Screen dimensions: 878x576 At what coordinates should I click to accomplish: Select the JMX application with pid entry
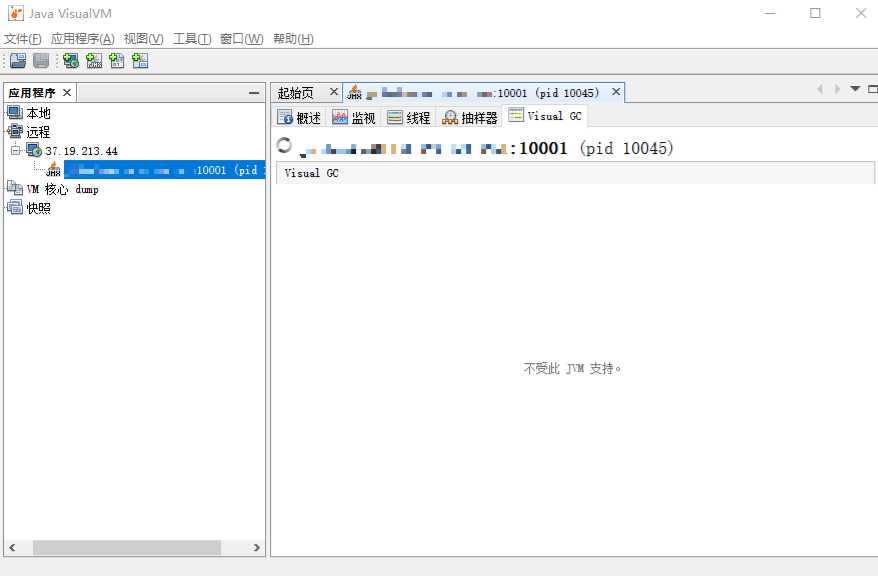pos(164,170)
